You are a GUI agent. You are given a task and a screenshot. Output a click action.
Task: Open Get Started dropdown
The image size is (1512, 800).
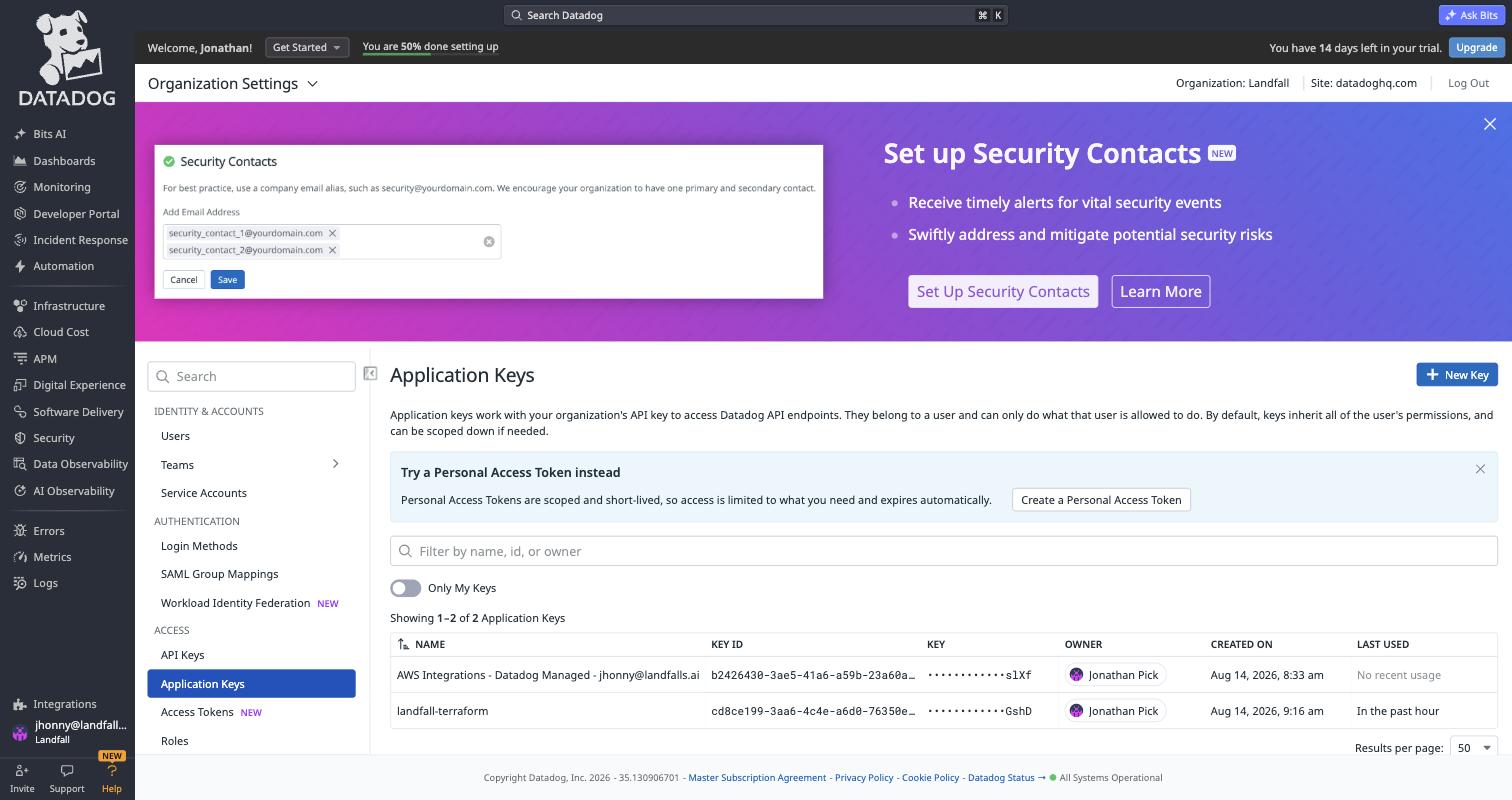pos(307,47)
